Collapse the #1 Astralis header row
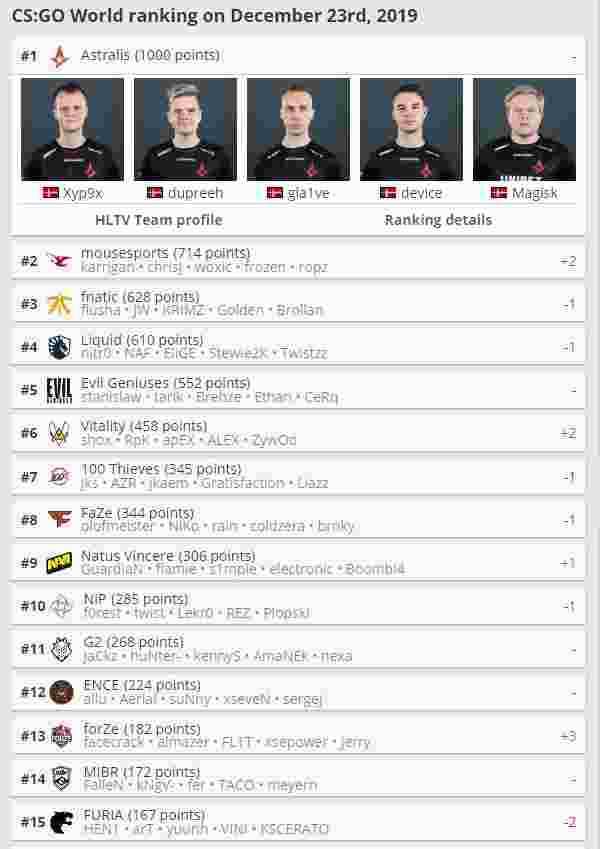600x849 pixels. pos(298,56)
